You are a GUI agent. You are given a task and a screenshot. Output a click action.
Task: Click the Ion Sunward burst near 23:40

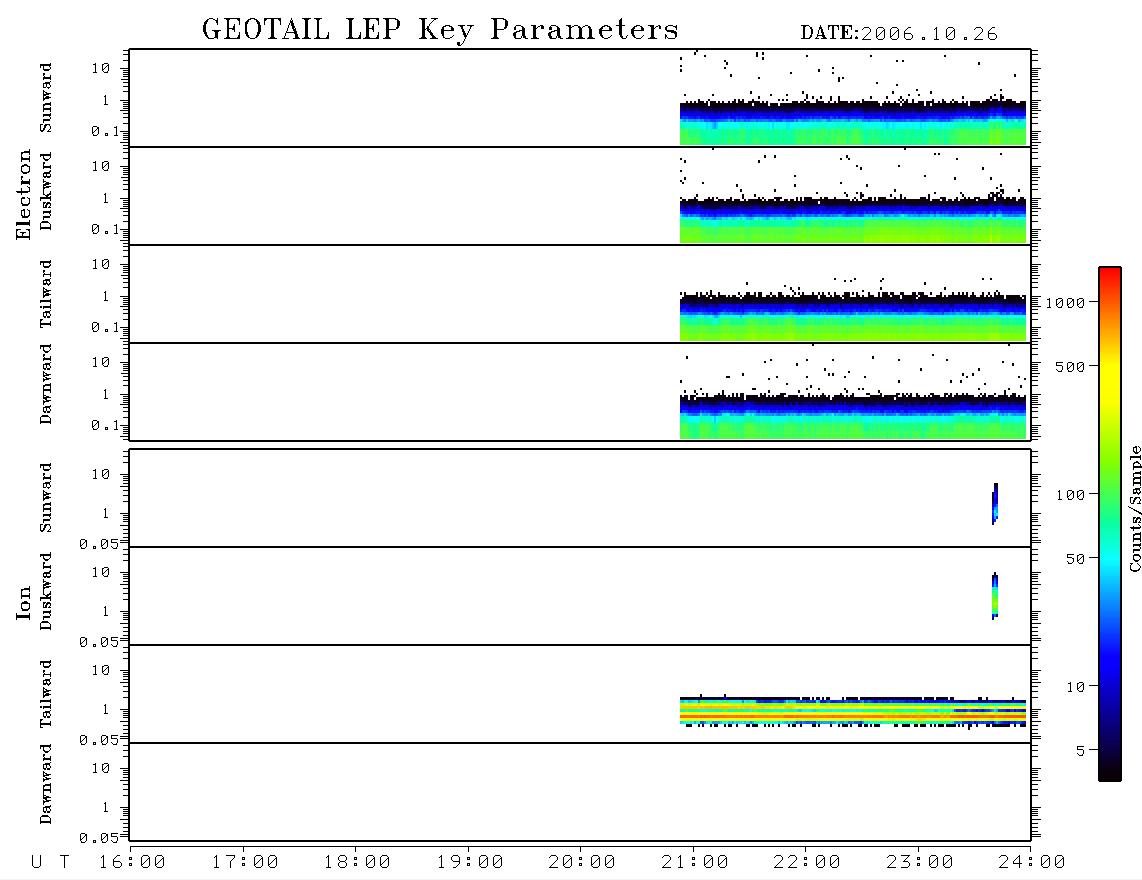coord(995,503)
